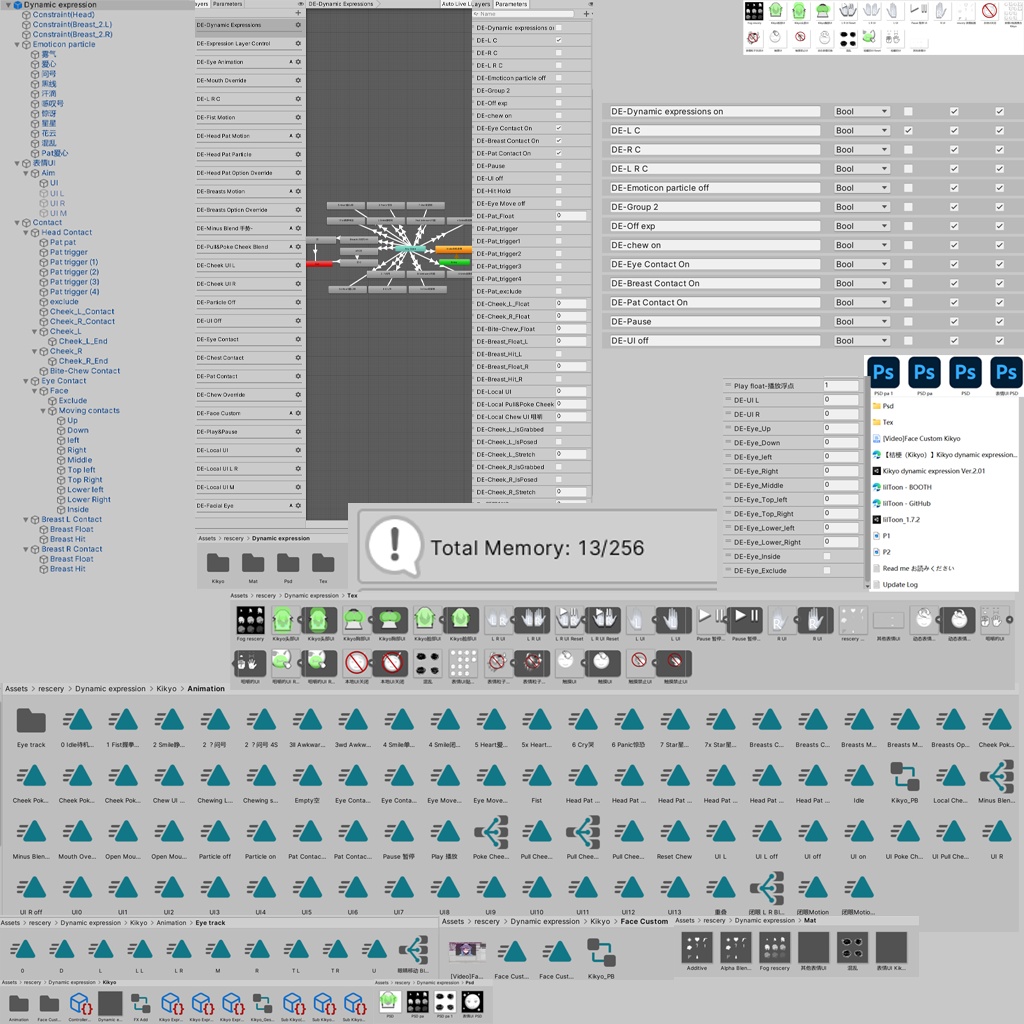
Task: Switch to the Parameters tab
Action: click(229, 5)
